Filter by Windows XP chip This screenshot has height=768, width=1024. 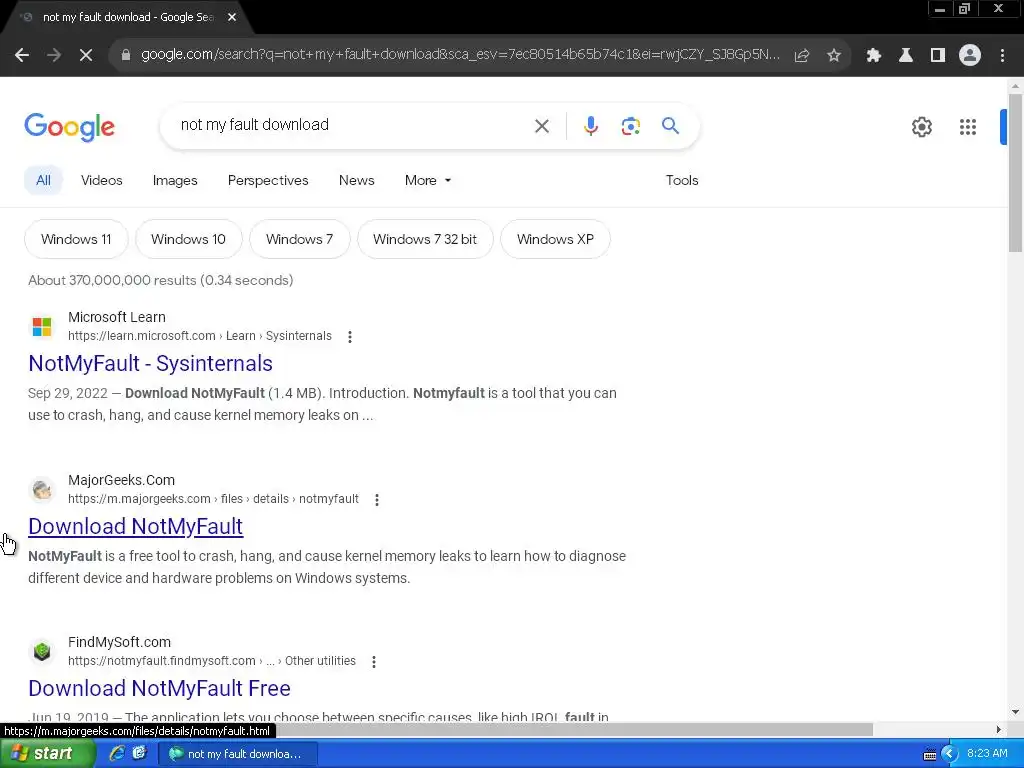pos(555,239)
